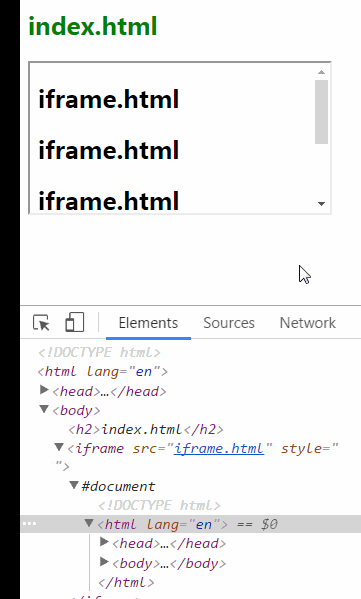The image size is (361, 599).
Task: Expand the inner head node in iframe
Action: click(104, 542)
